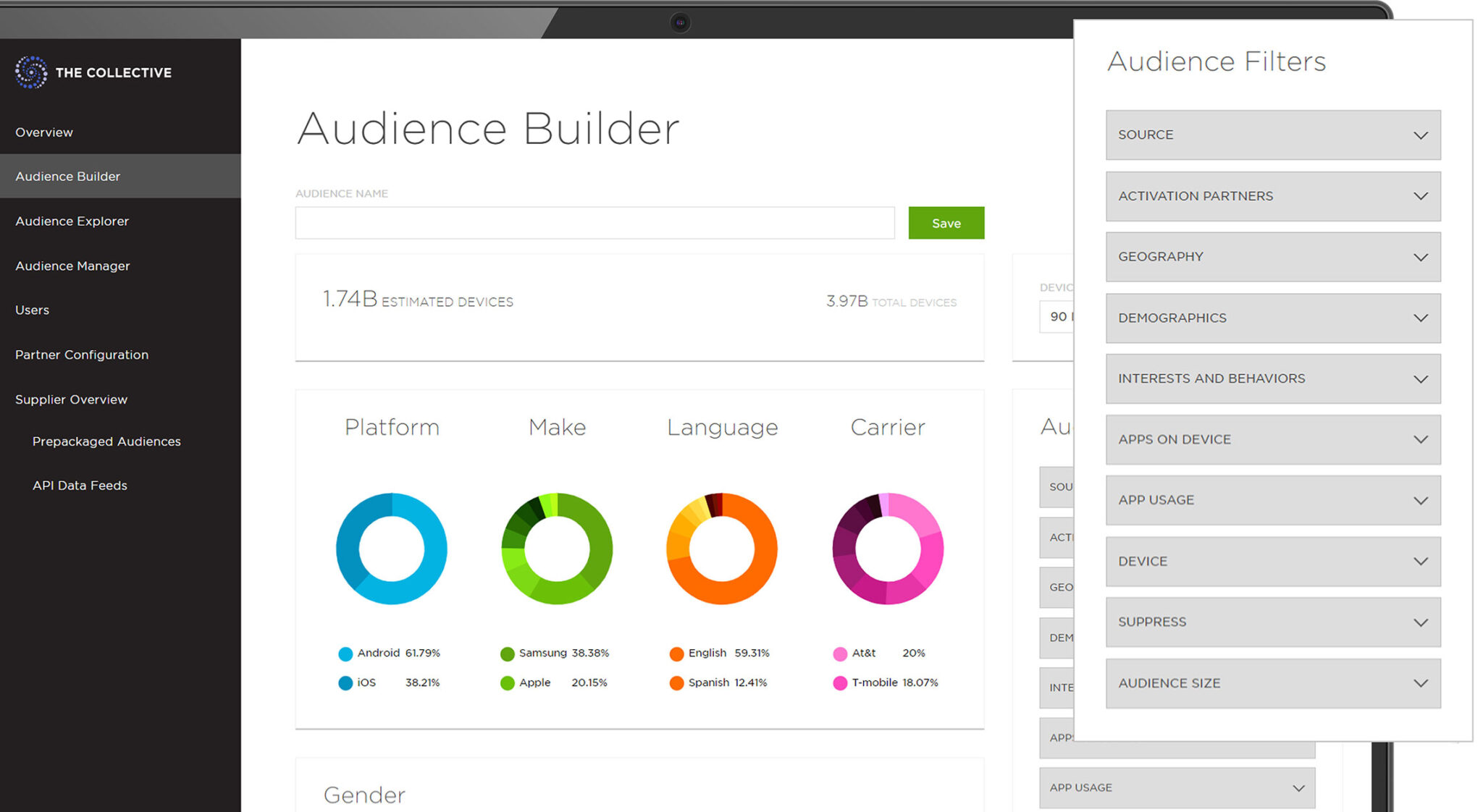Open the INTERESTS AND BEHAVIORS filter
This screenshot has height=812, width=1483.
[x=1272, y=378]
